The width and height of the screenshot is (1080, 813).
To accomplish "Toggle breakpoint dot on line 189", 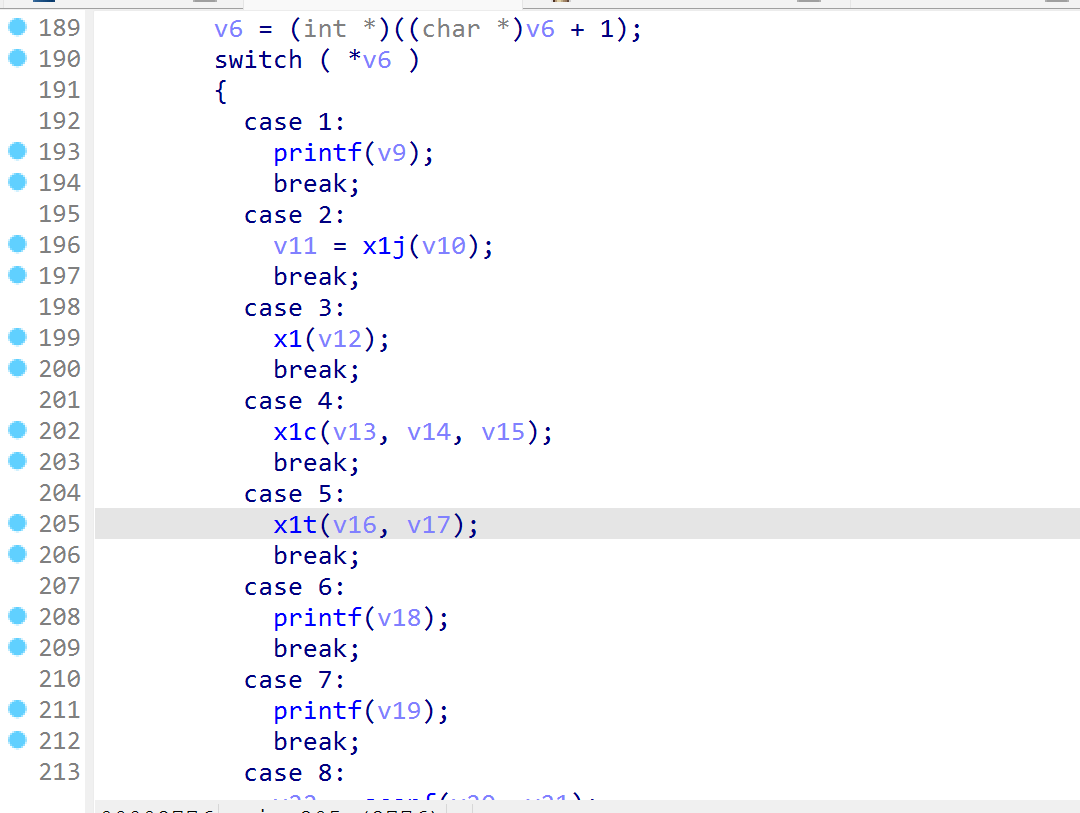I will (x=17, y=28).
